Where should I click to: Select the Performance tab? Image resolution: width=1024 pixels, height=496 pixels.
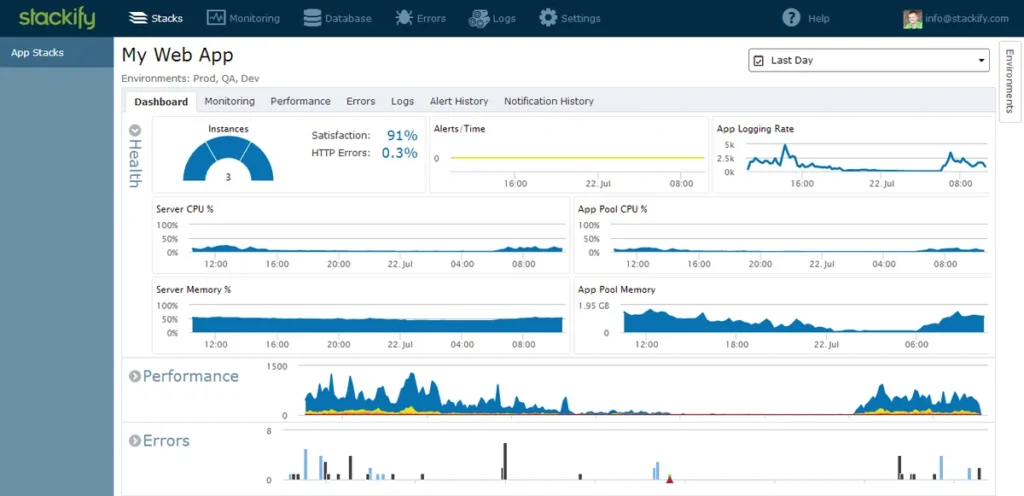(300, 101)
